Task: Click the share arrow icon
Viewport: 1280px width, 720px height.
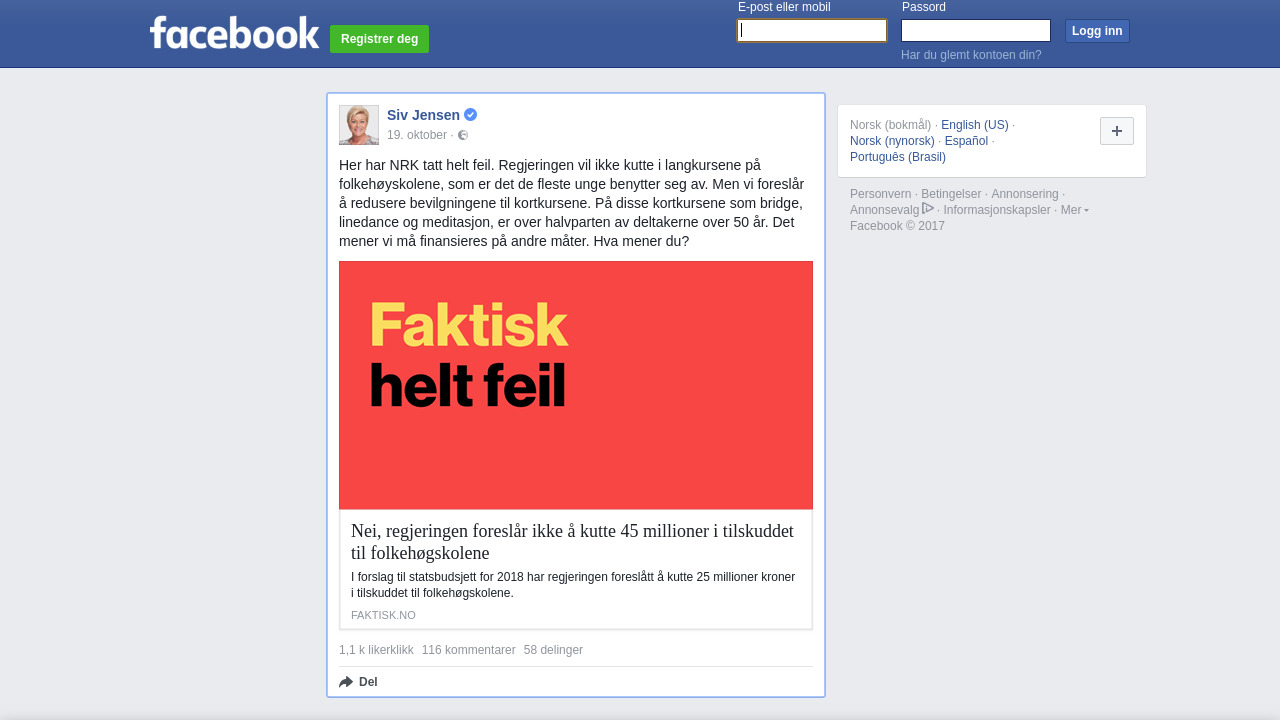Action: click(x=346, y=682)
